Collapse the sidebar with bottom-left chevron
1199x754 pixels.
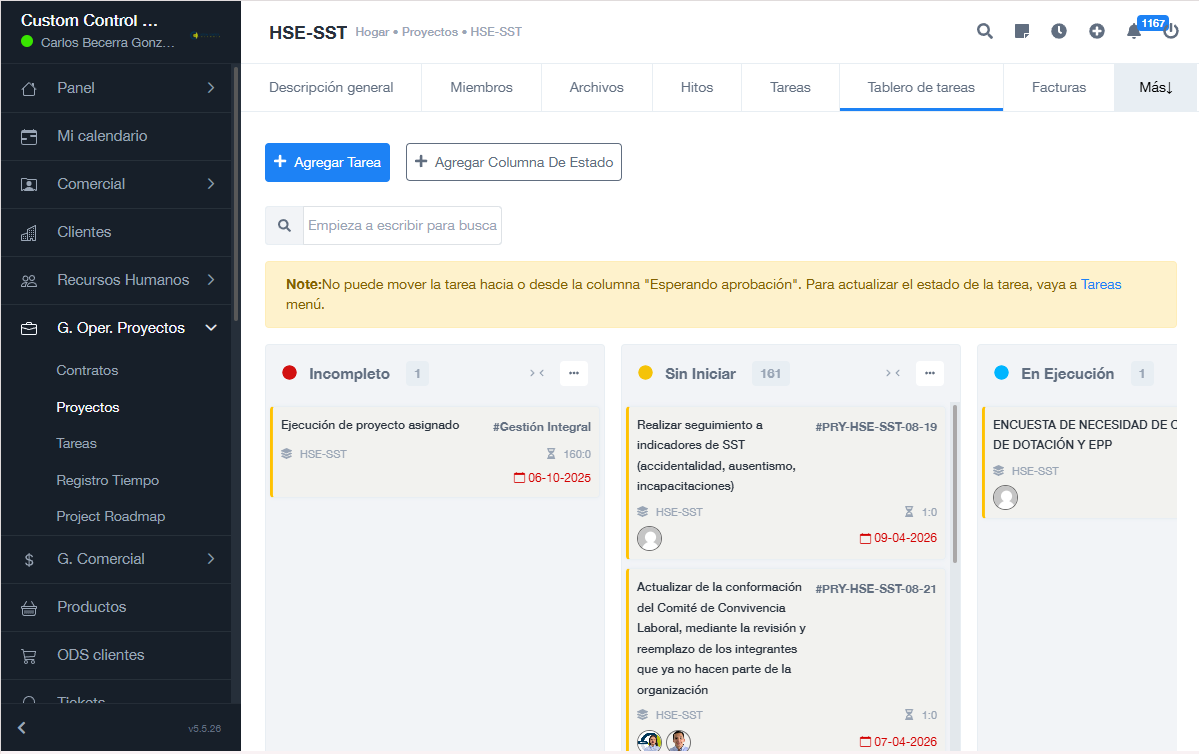[x=22, y=728]
